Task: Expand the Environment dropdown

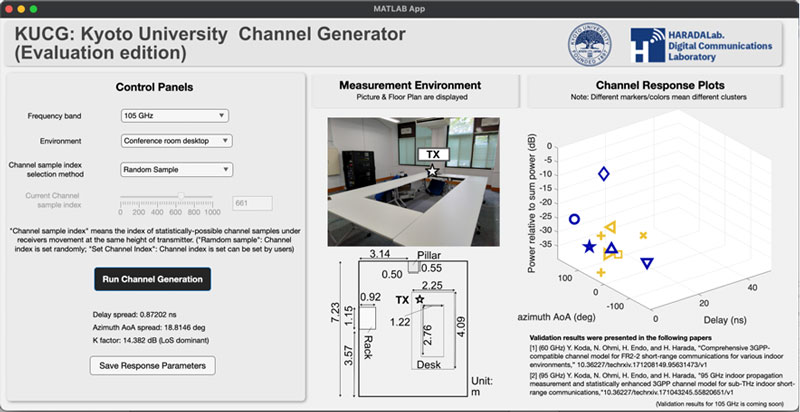Action: [176, 141]
